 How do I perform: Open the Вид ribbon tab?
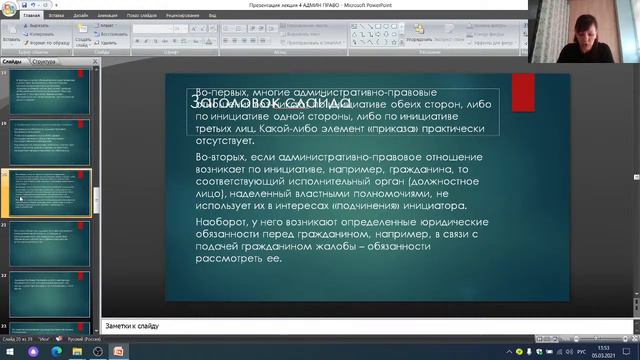click(212, 15)
